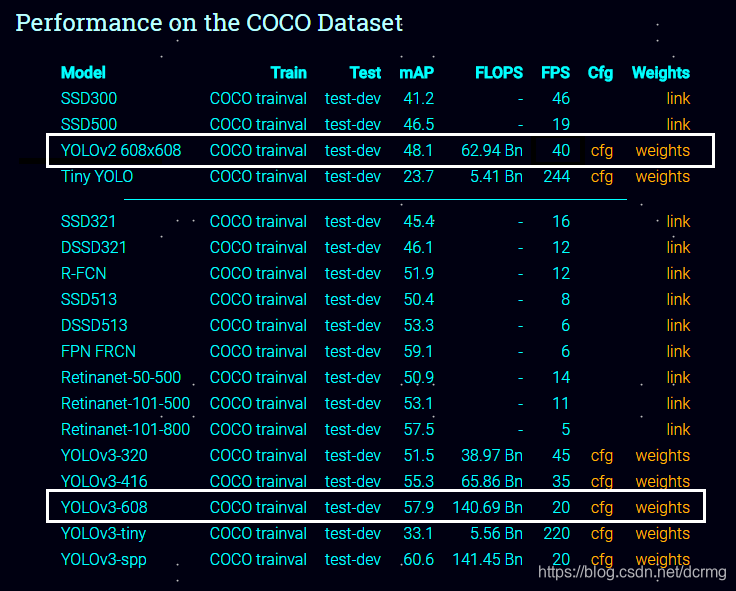Viewport: 736px width, 591px height.
Task: Select the YOLOv3-spp model name
Action: [104, 560]
